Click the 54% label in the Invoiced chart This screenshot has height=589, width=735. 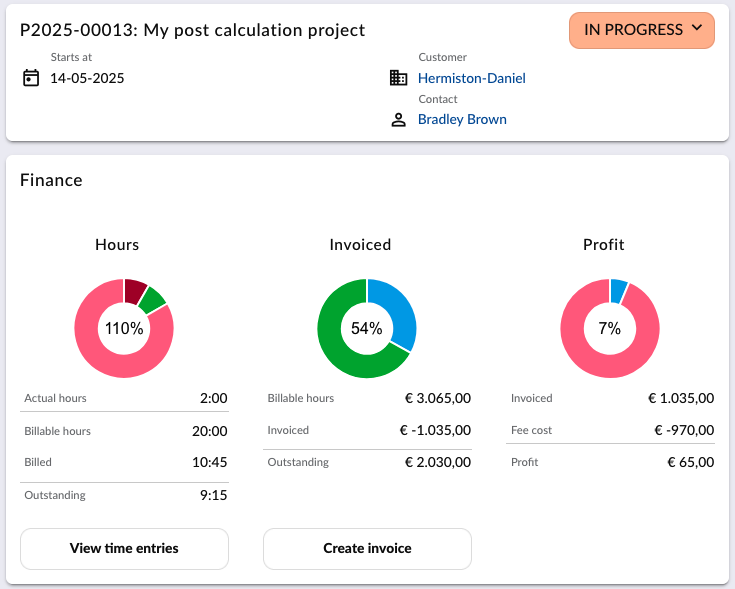coord(367,328)
